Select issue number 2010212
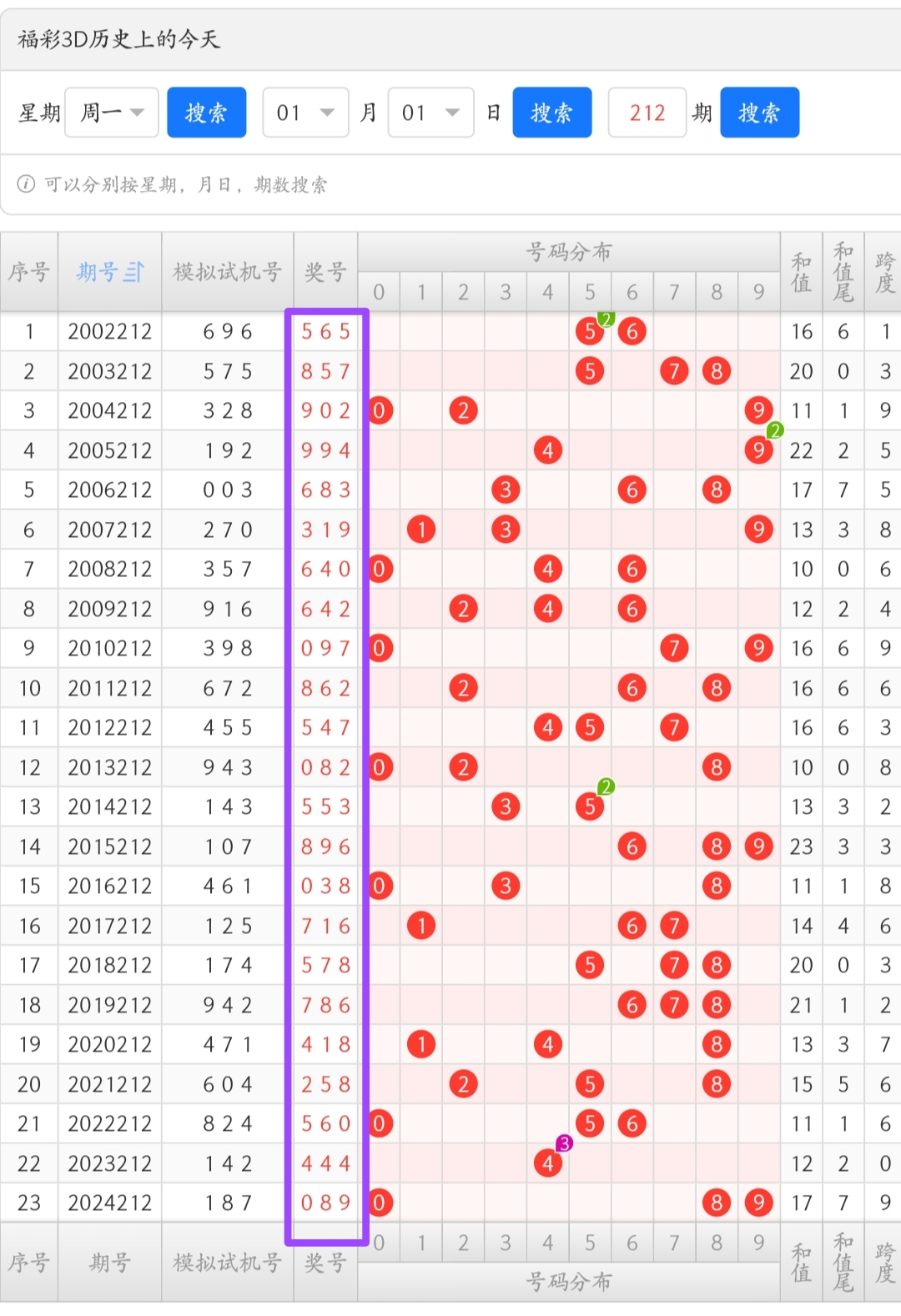901x1316 pixels. pos(110,649)
